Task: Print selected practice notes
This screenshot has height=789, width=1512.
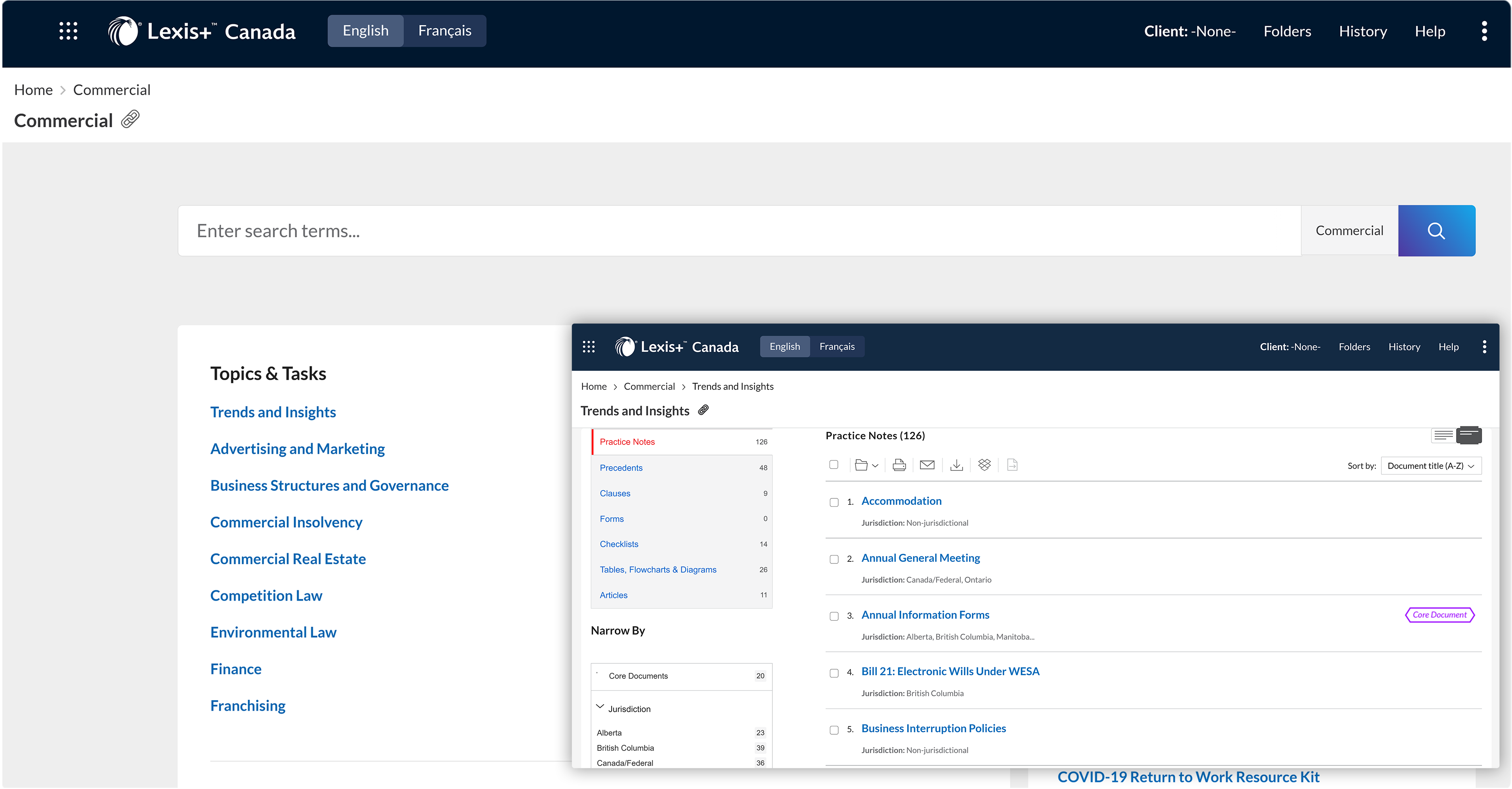Action: 898,465
